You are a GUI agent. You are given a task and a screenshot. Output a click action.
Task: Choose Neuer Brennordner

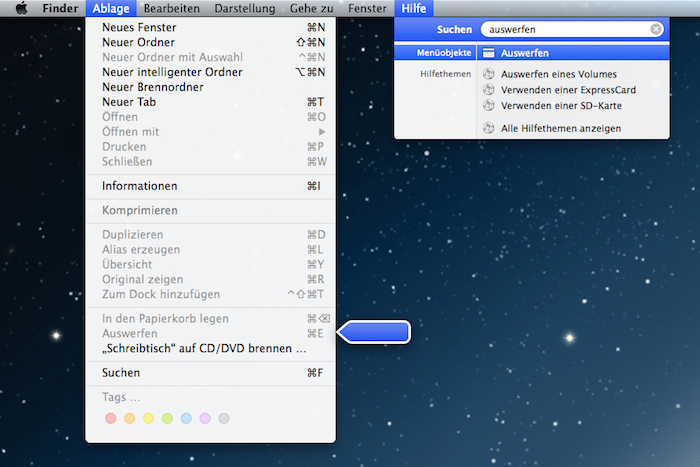[x=210, y=87]
